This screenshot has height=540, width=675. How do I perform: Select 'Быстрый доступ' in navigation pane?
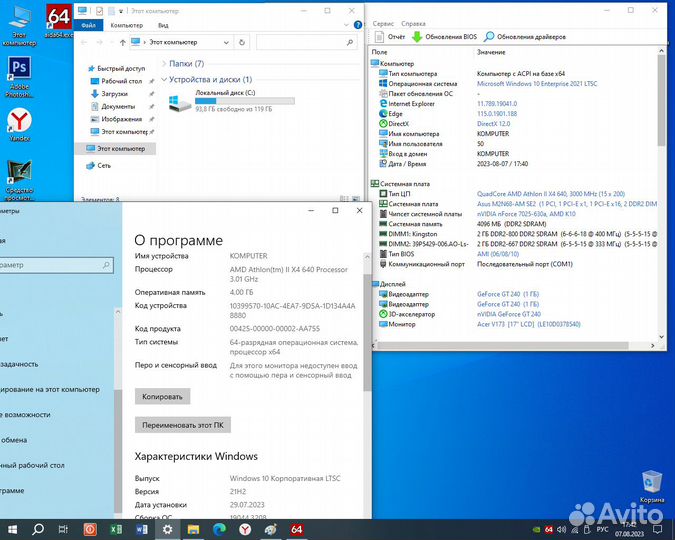pyautogui.click(x=116, y=68)
